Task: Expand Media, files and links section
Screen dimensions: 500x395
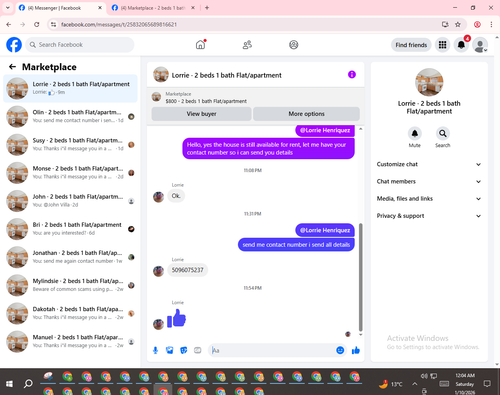Action: 429,199
